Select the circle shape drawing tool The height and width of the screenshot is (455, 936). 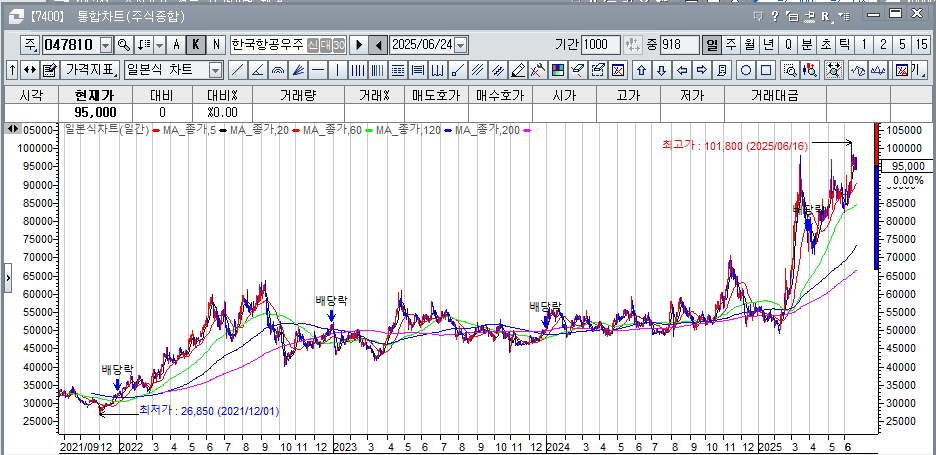click(x=745, y=70)
